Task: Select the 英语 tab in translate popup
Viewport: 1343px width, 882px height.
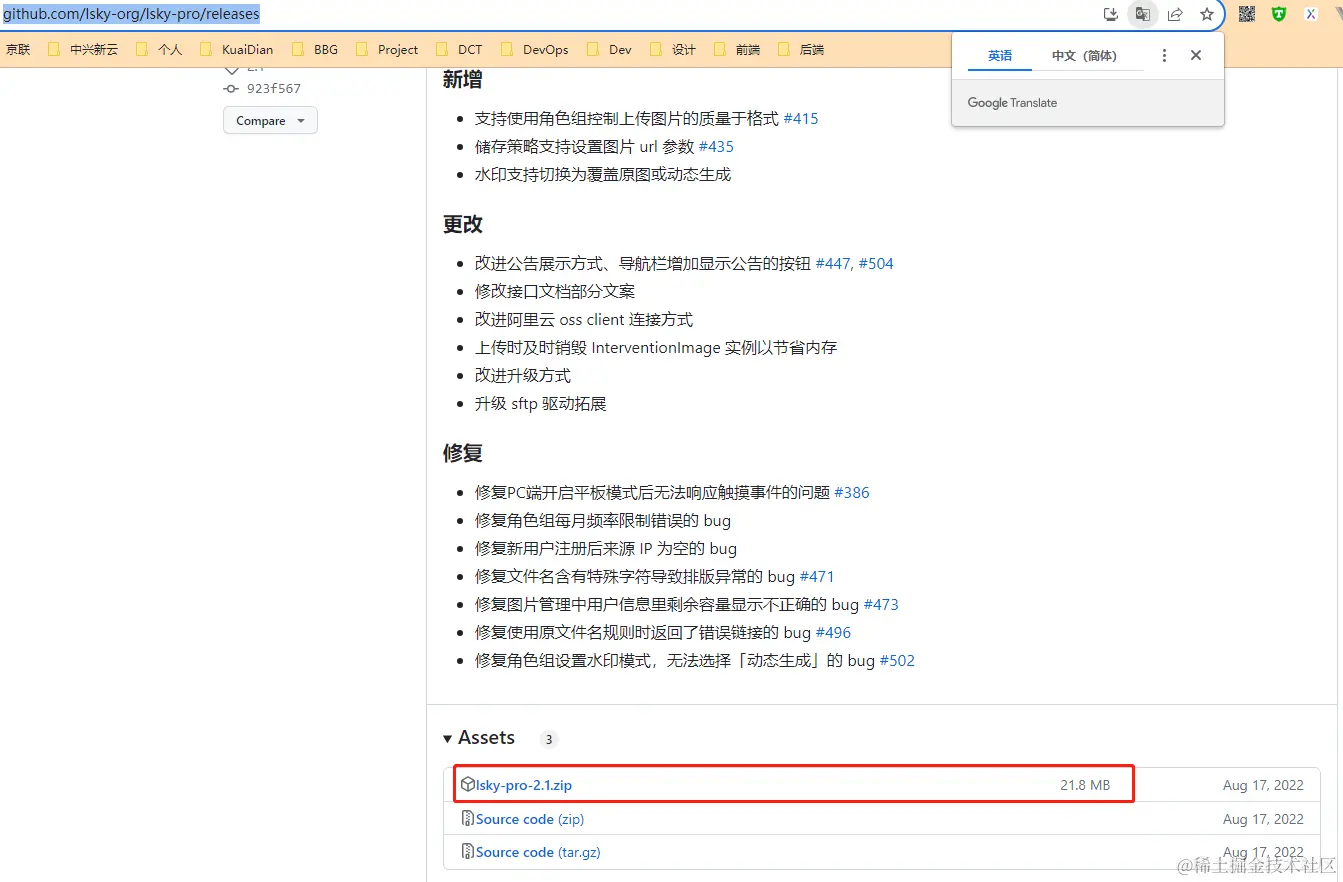Action: tap(1000, 56)
